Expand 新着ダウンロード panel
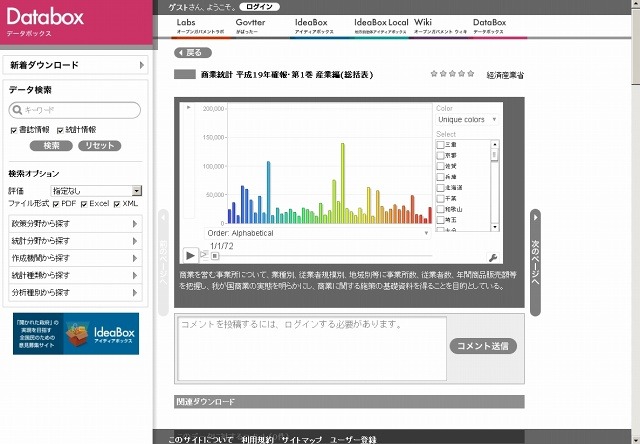 (x=76, y=65)
